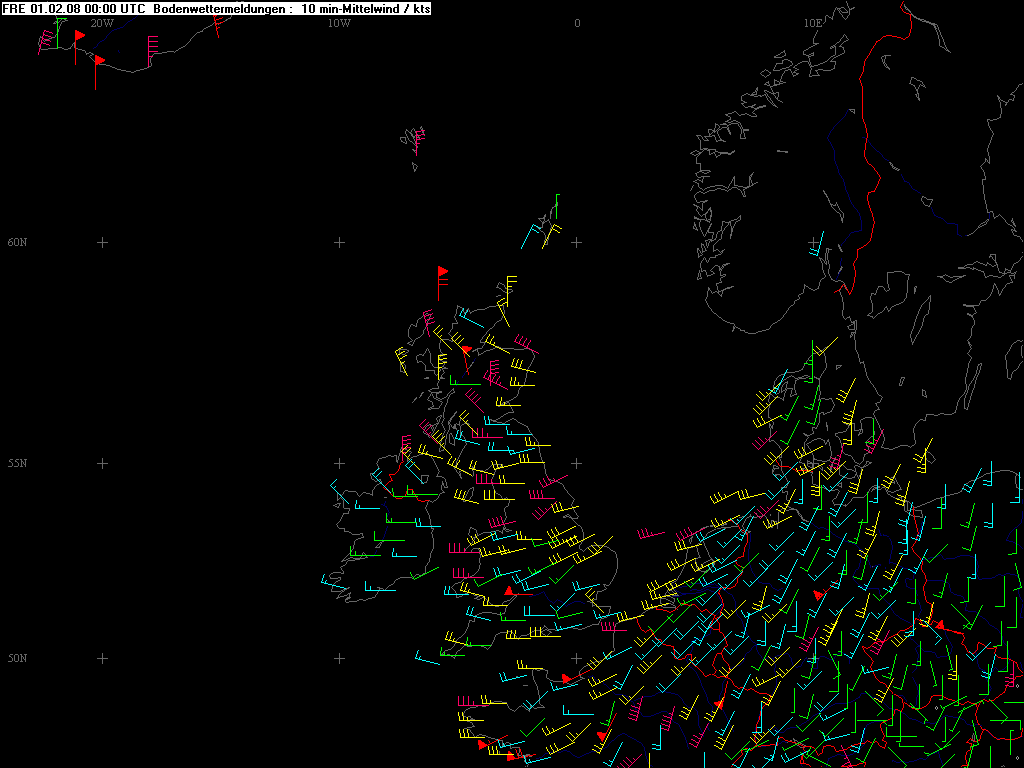This screenshot has height=768, width=1024.
Task: Click the 10W longitude label
Action: (339, 23)
